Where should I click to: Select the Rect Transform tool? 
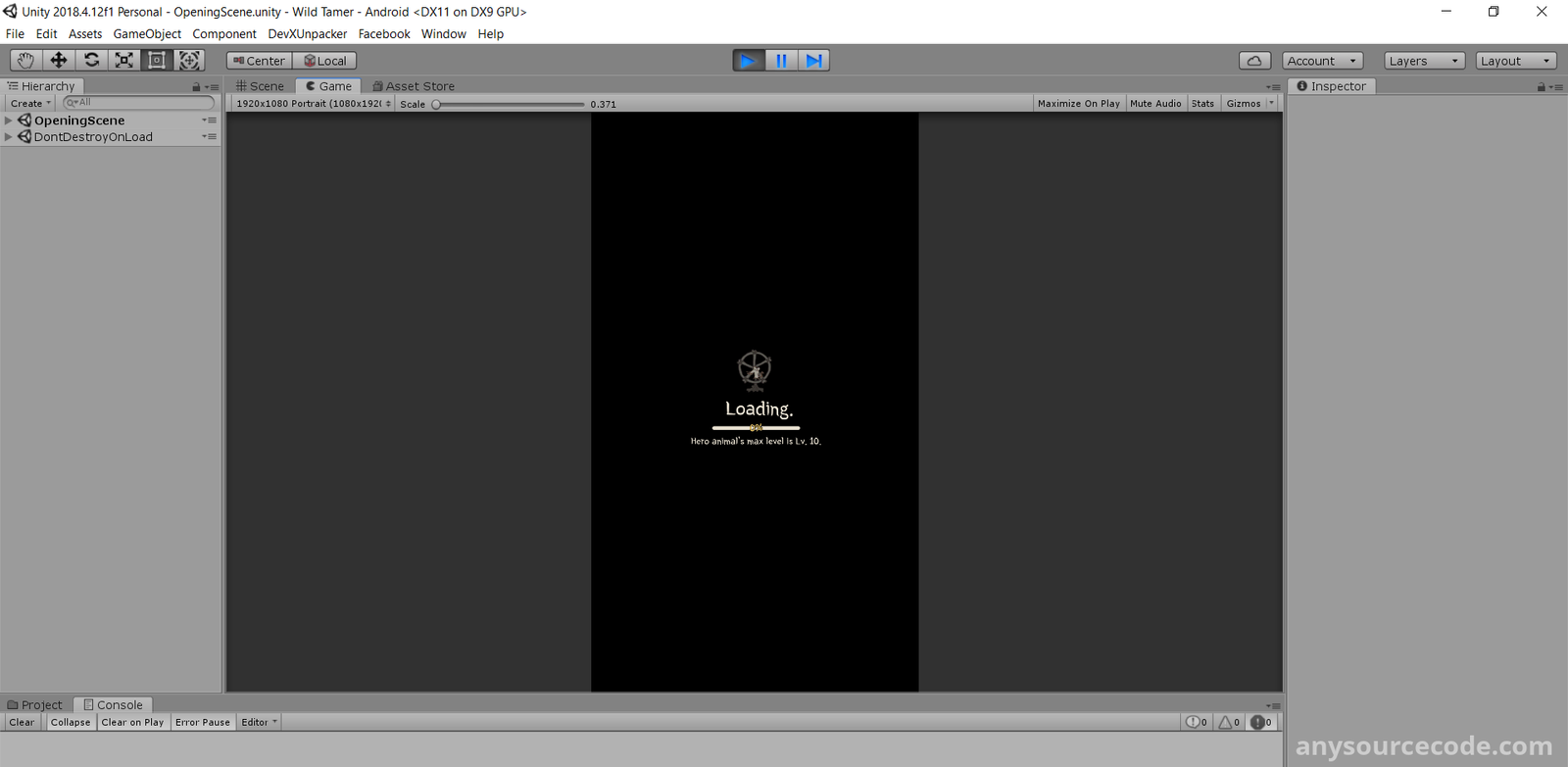coord(157,61)
